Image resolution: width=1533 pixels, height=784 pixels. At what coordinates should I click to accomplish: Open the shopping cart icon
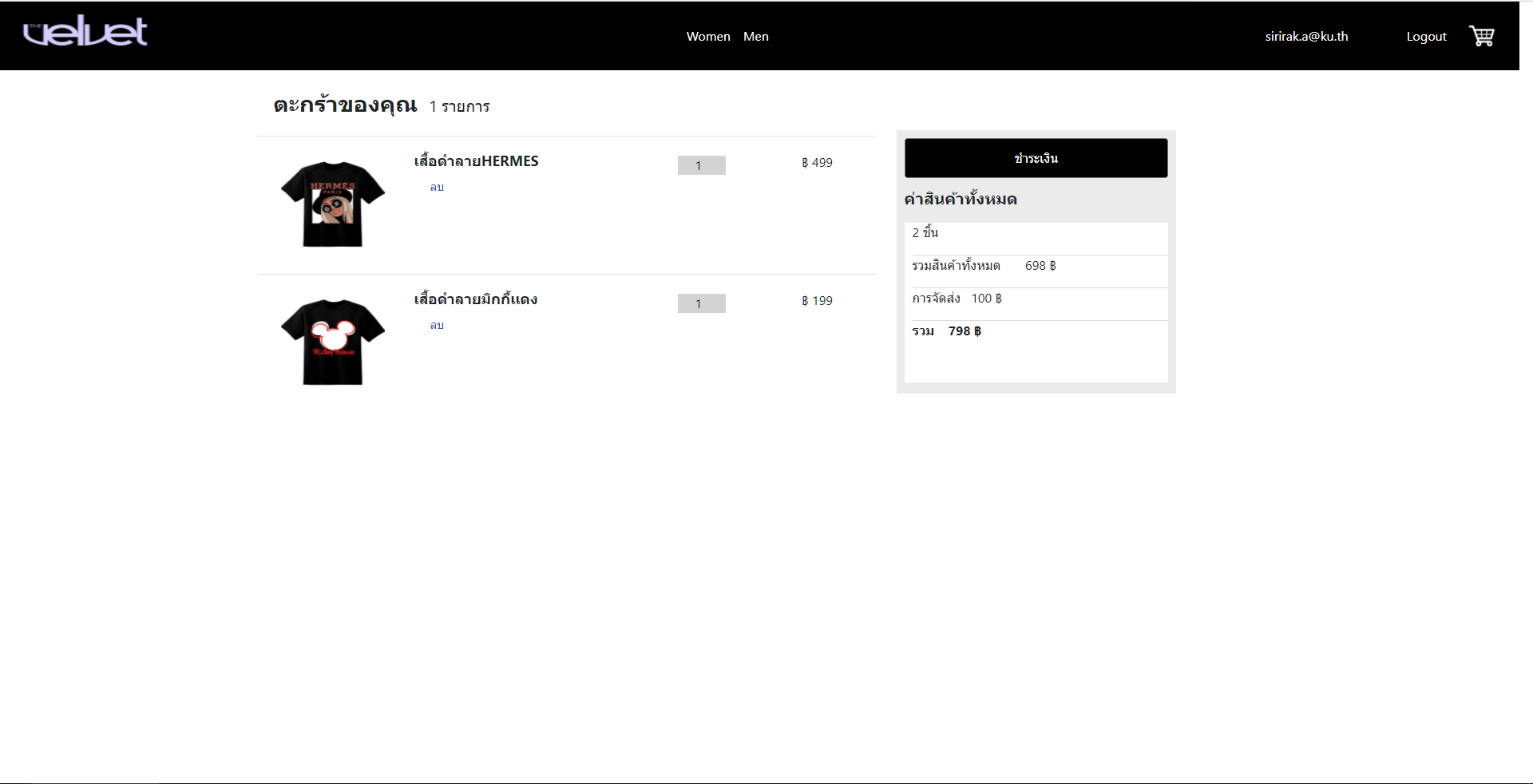1482,36
